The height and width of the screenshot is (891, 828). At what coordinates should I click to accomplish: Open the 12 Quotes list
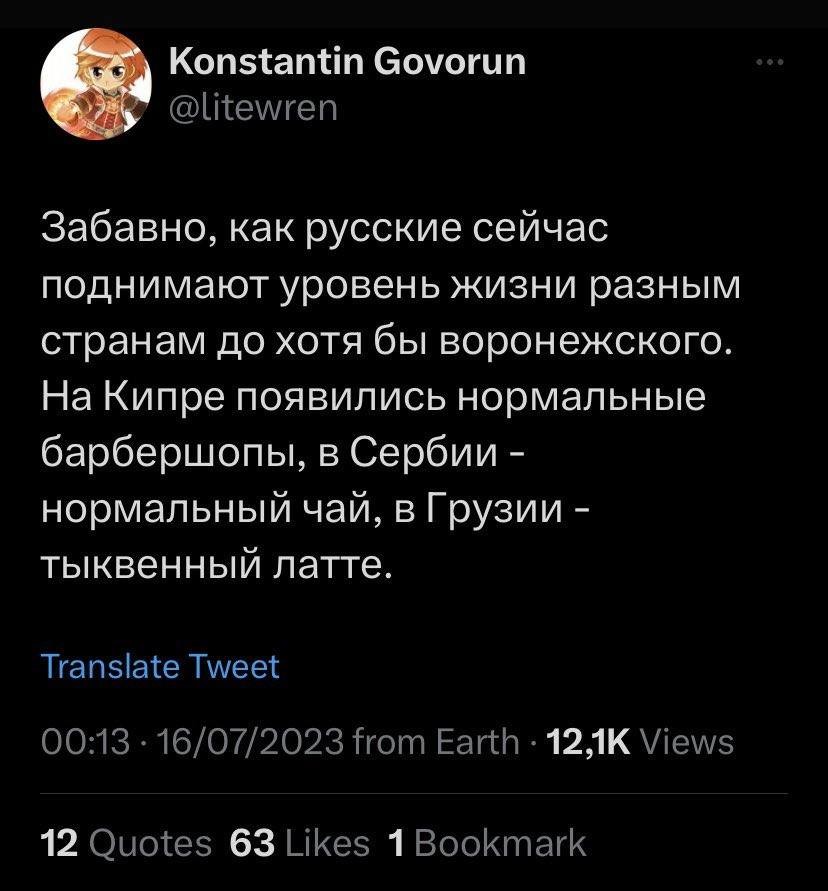pos(126,843)
